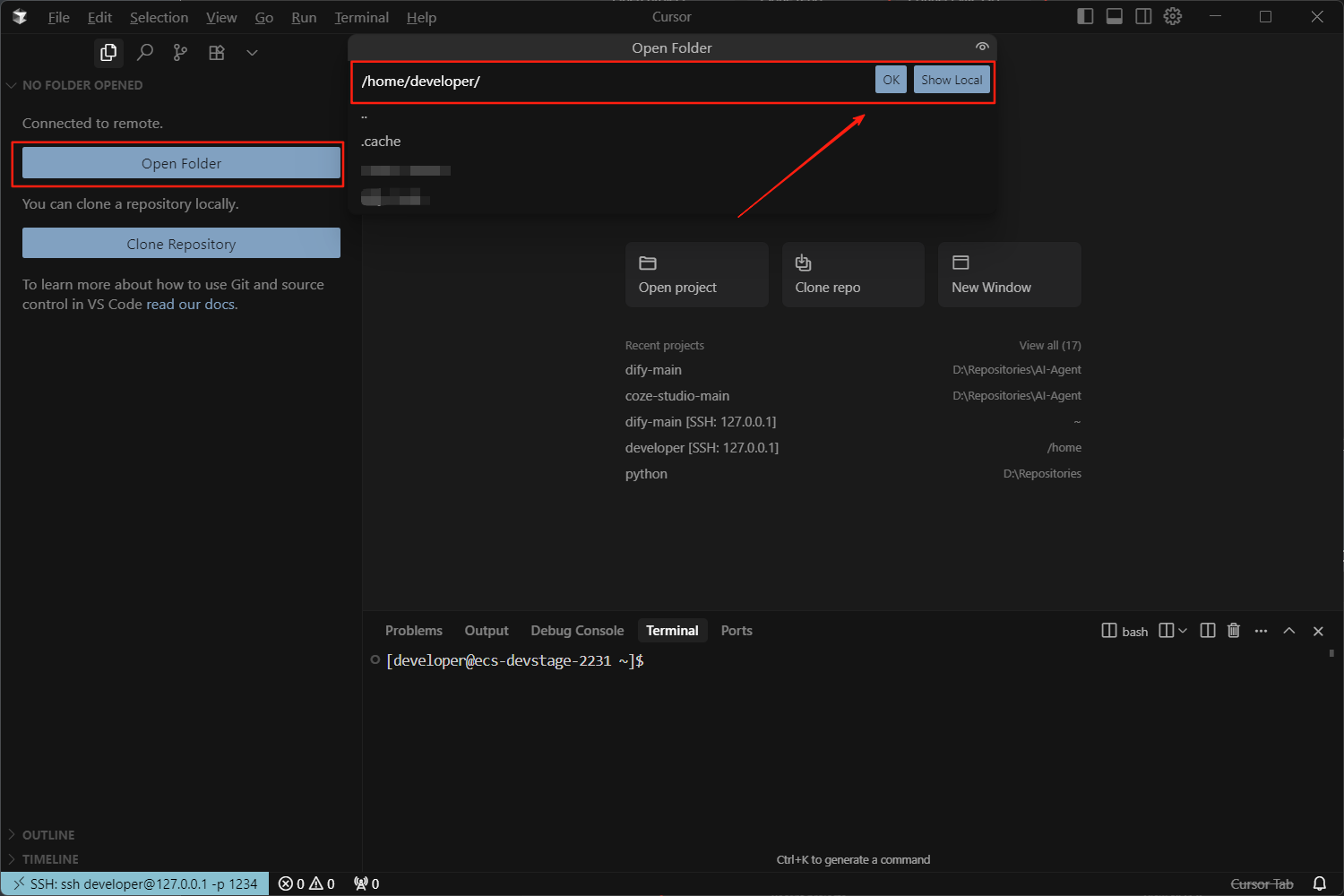The image size is (1344, 896).
Task: Switch to the Ports tab
Action: [737, 631]
